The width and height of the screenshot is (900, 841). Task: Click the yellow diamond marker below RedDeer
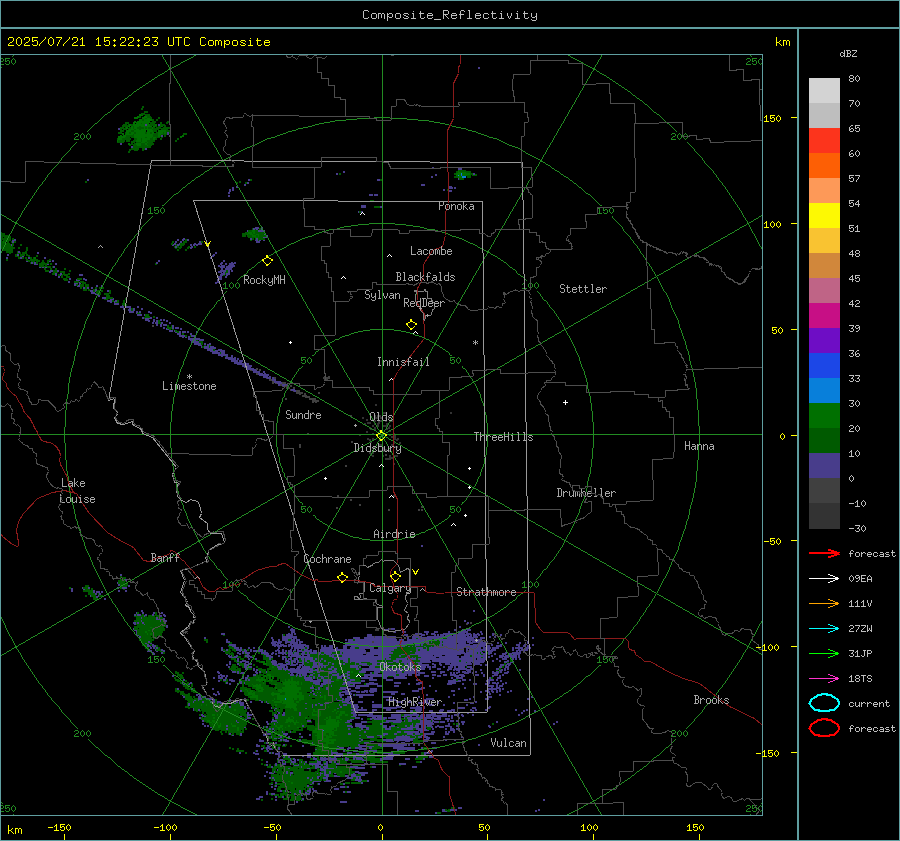pos(411,325)
